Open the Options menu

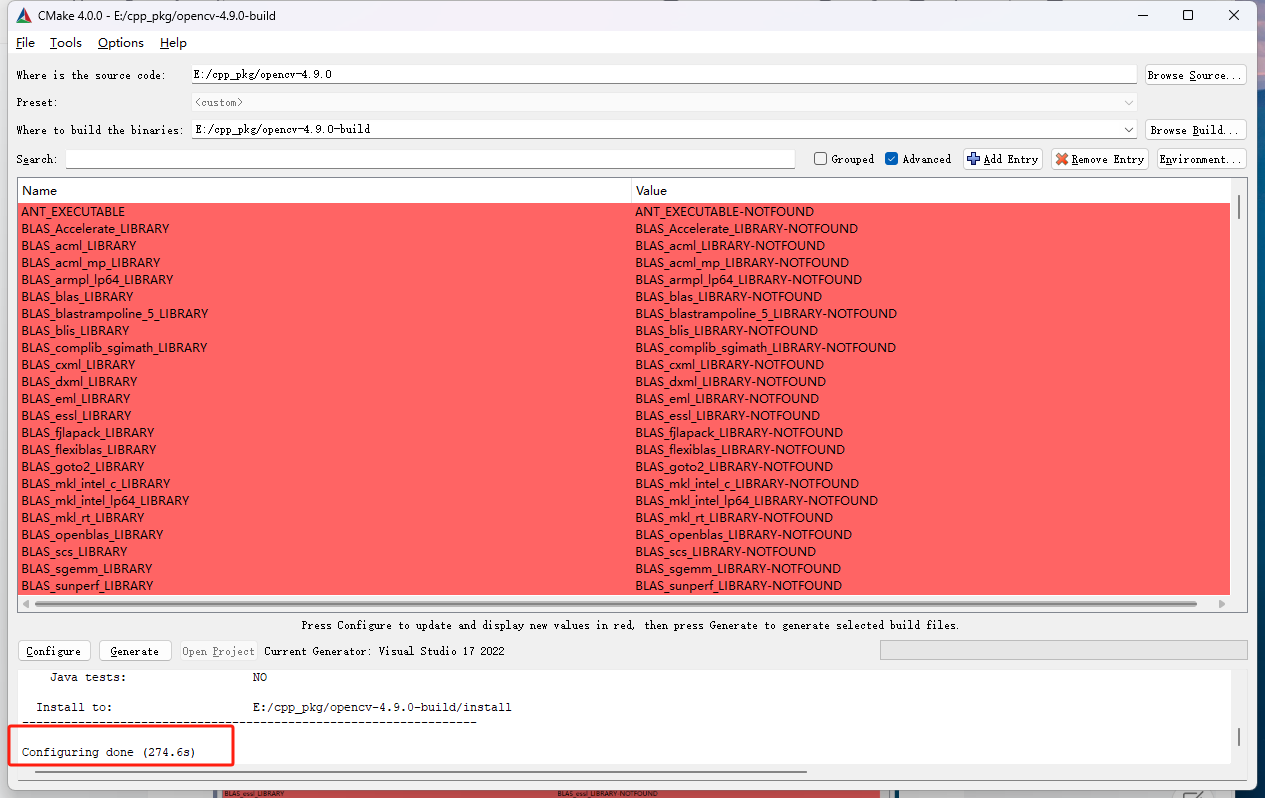pyautogui.click(x=120, y=42)
